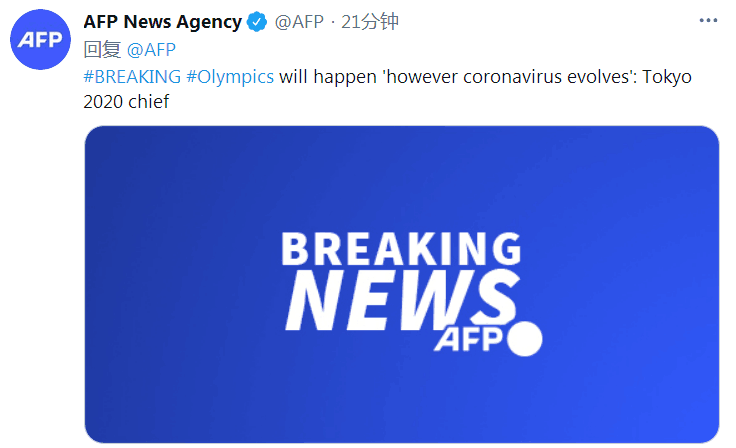Click the dot separator before the timestamp

click(333, 22)
